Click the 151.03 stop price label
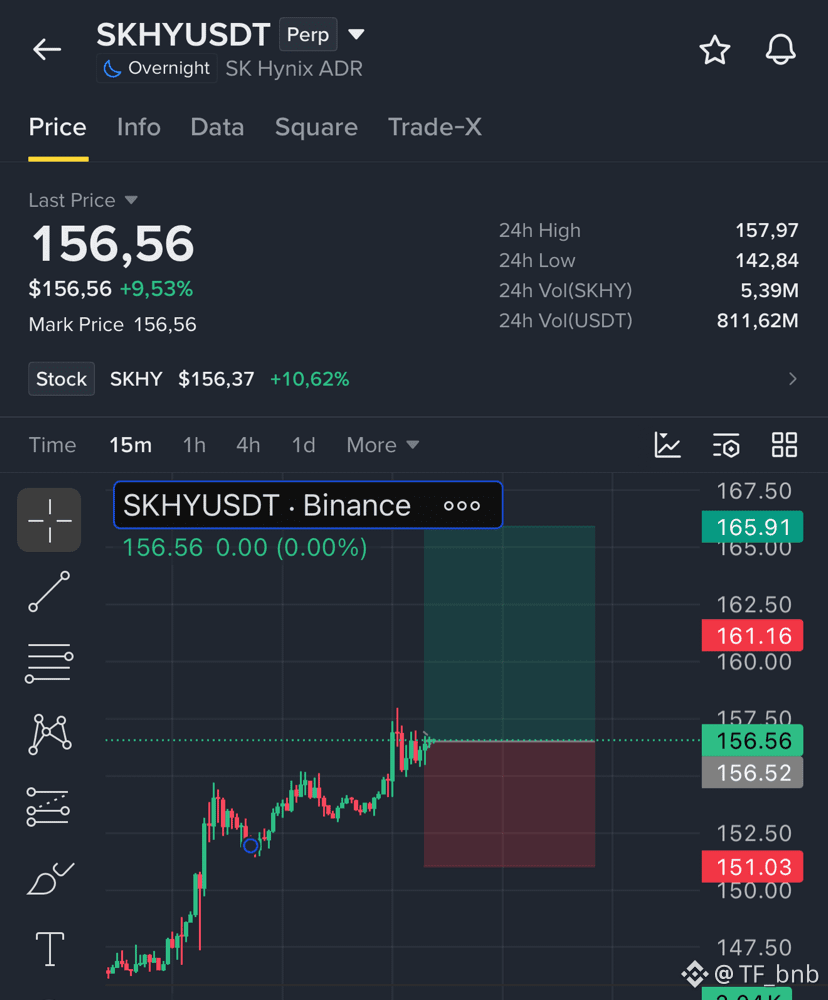The height and width of the screenshot is (1000, 828). click(x=752, y=867)
